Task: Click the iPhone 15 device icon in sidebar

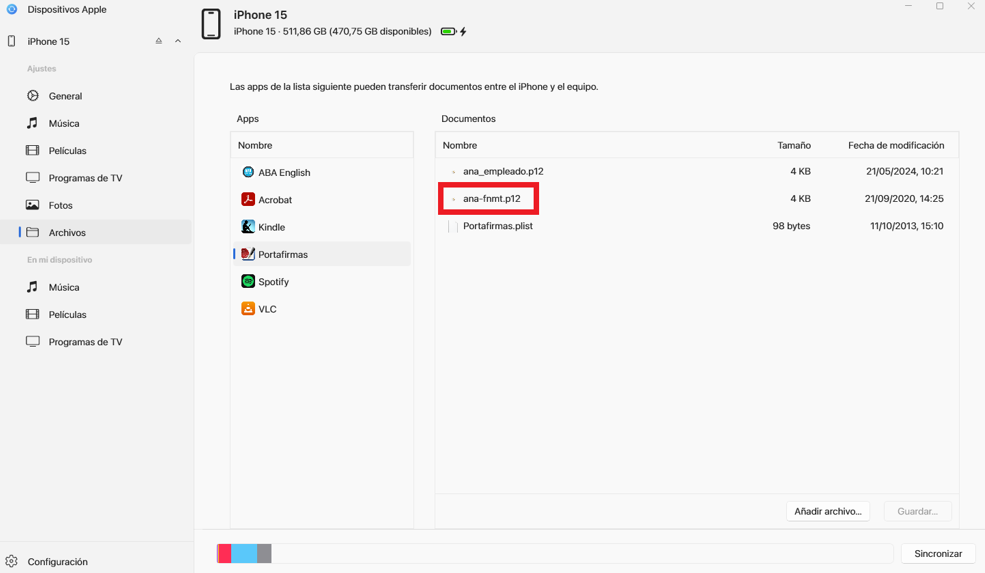Action: (x=11, y=41)
